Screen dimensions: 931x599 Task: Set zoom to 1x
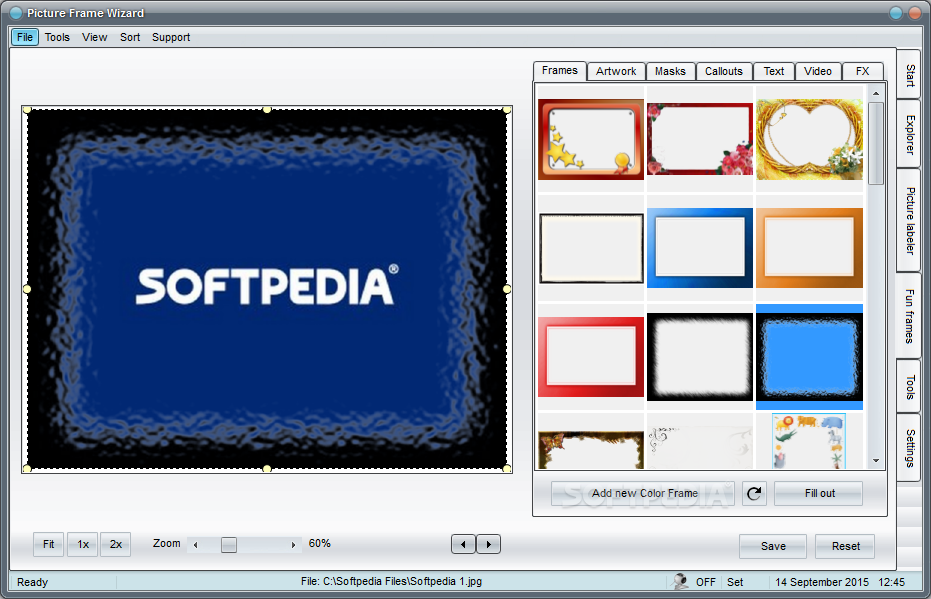[83, 544]
